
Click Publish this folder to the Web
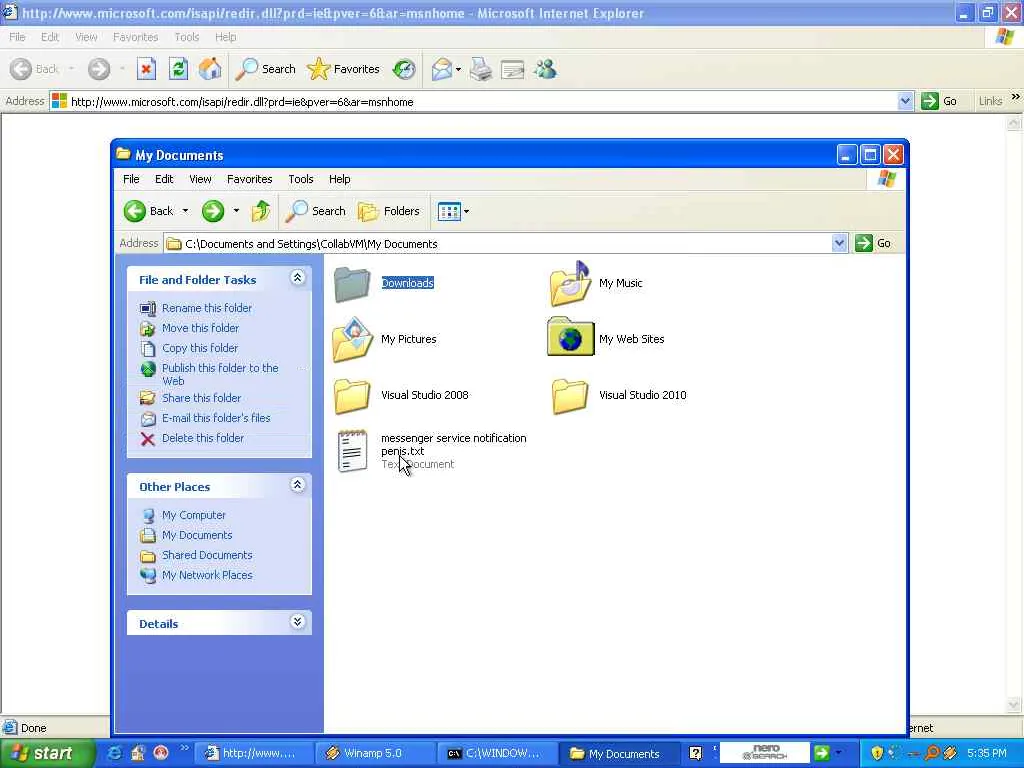pyautogui.click(x=220, y=374)
